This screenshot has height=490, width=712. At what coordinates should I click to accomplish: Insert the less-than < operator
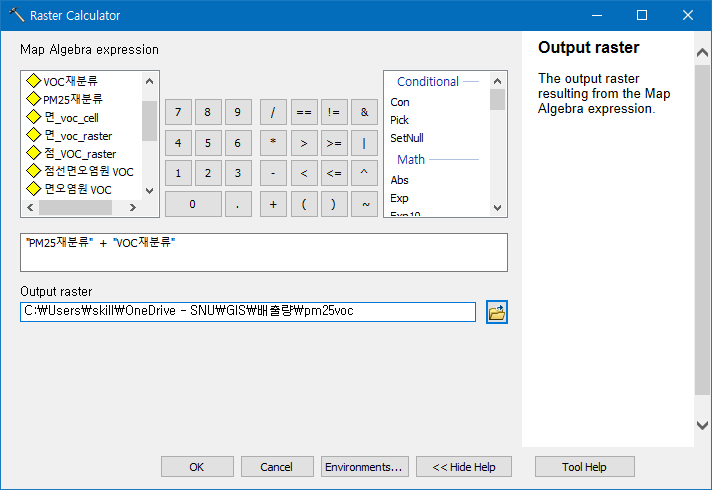pos(304,173)
